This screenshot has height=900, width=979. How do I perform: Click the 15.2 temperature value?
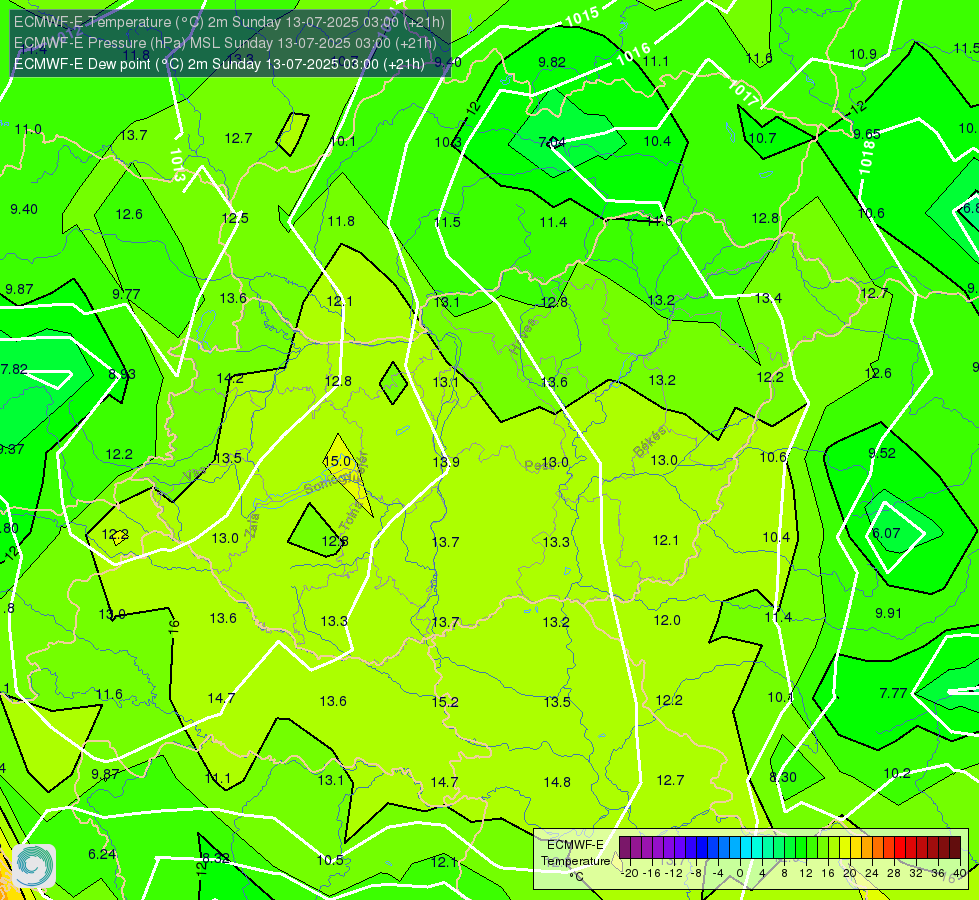pos(445,702)
